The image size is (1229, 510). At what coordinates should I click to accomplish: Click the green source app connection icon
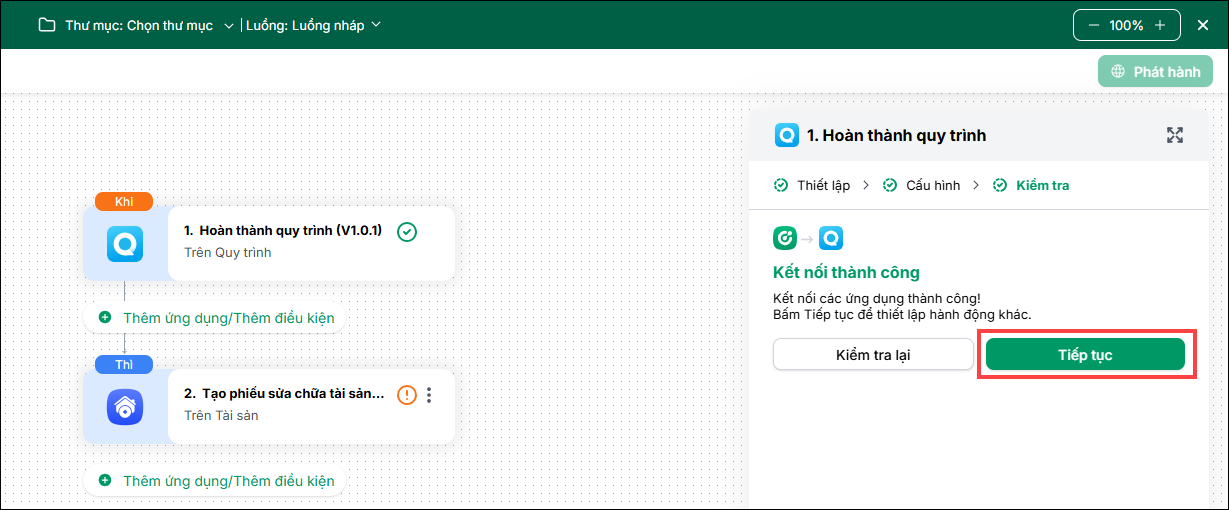tap(785, 238)
